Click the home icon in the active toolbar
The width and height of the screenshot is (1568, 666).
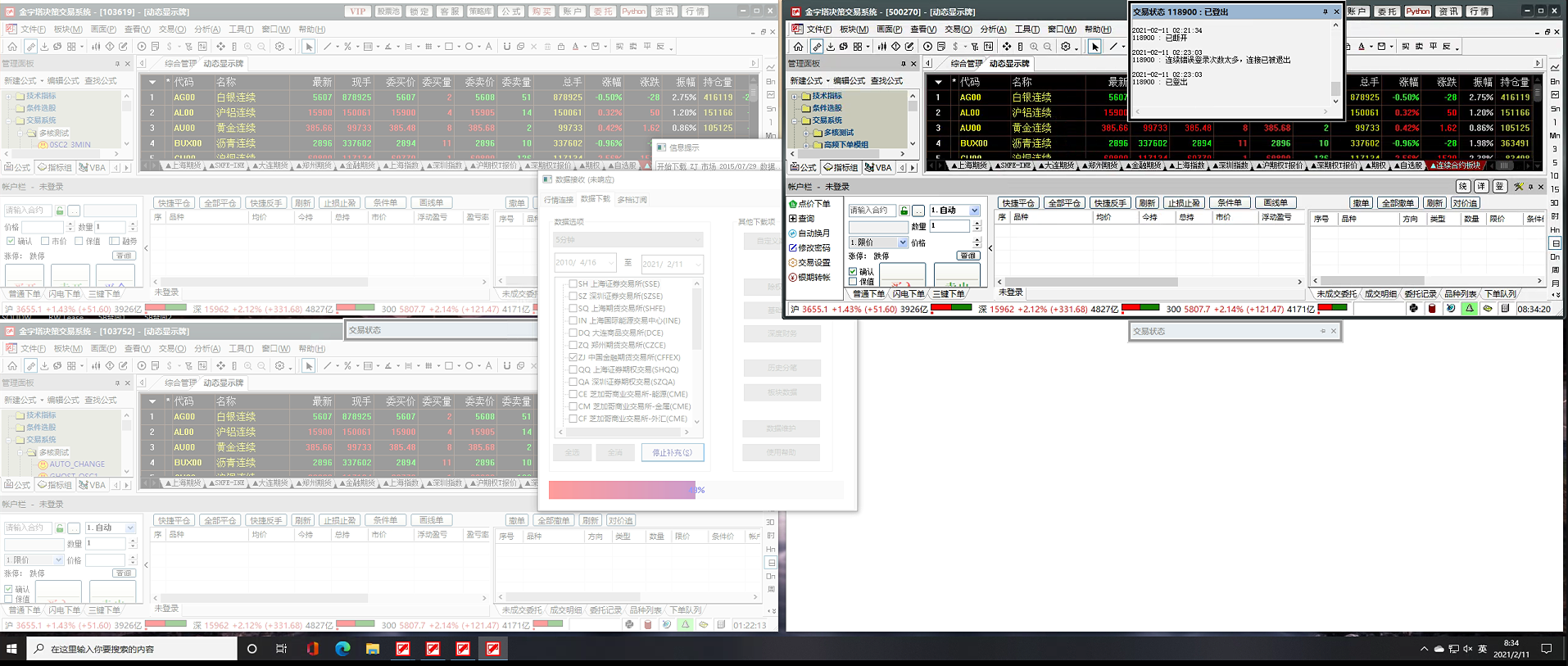(798, 47)
